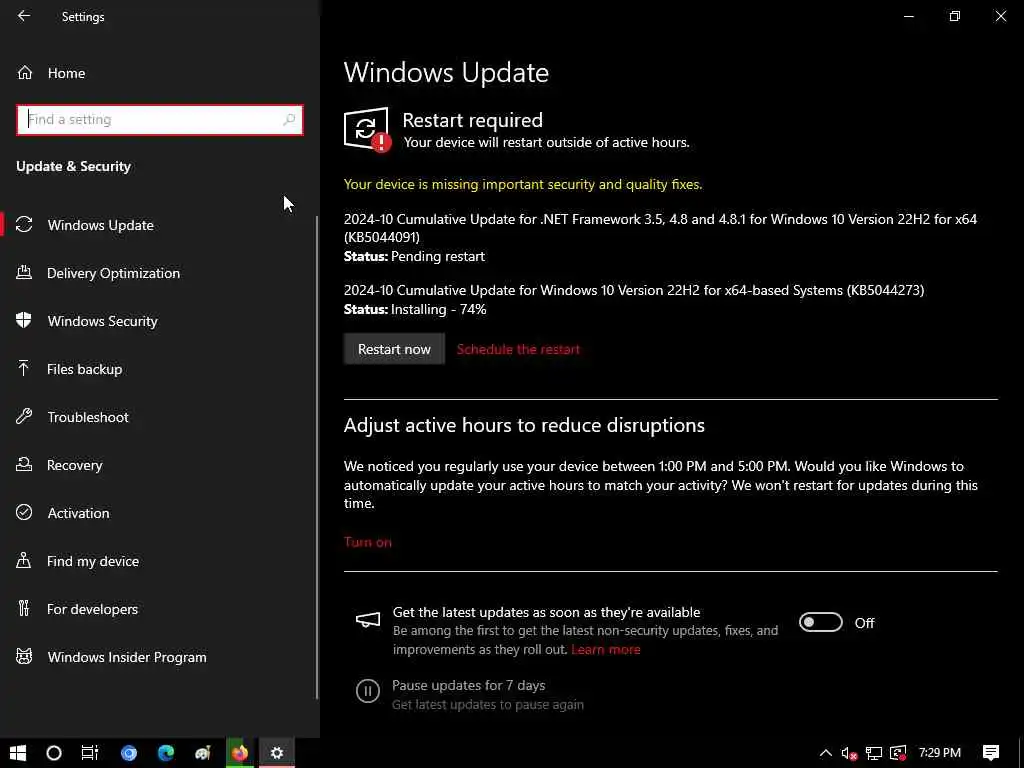This screenshot has width=1024, height=768.
Task: Open the taskbar app between Edge and Firefox
Action: pyautogui.click(x=203, y=753)
